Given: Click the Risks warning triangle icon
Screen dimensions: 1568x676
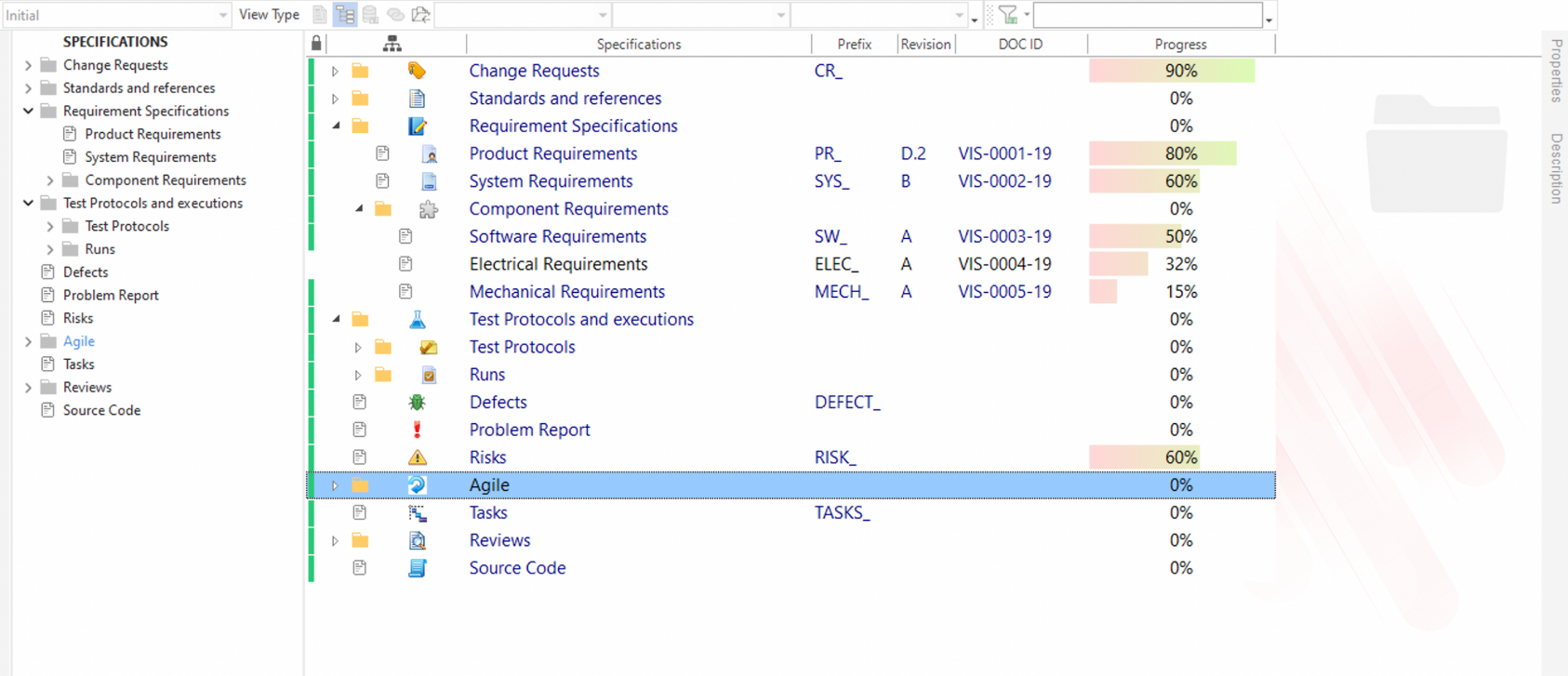Looking at the screenshot, I should click(417, 457).
